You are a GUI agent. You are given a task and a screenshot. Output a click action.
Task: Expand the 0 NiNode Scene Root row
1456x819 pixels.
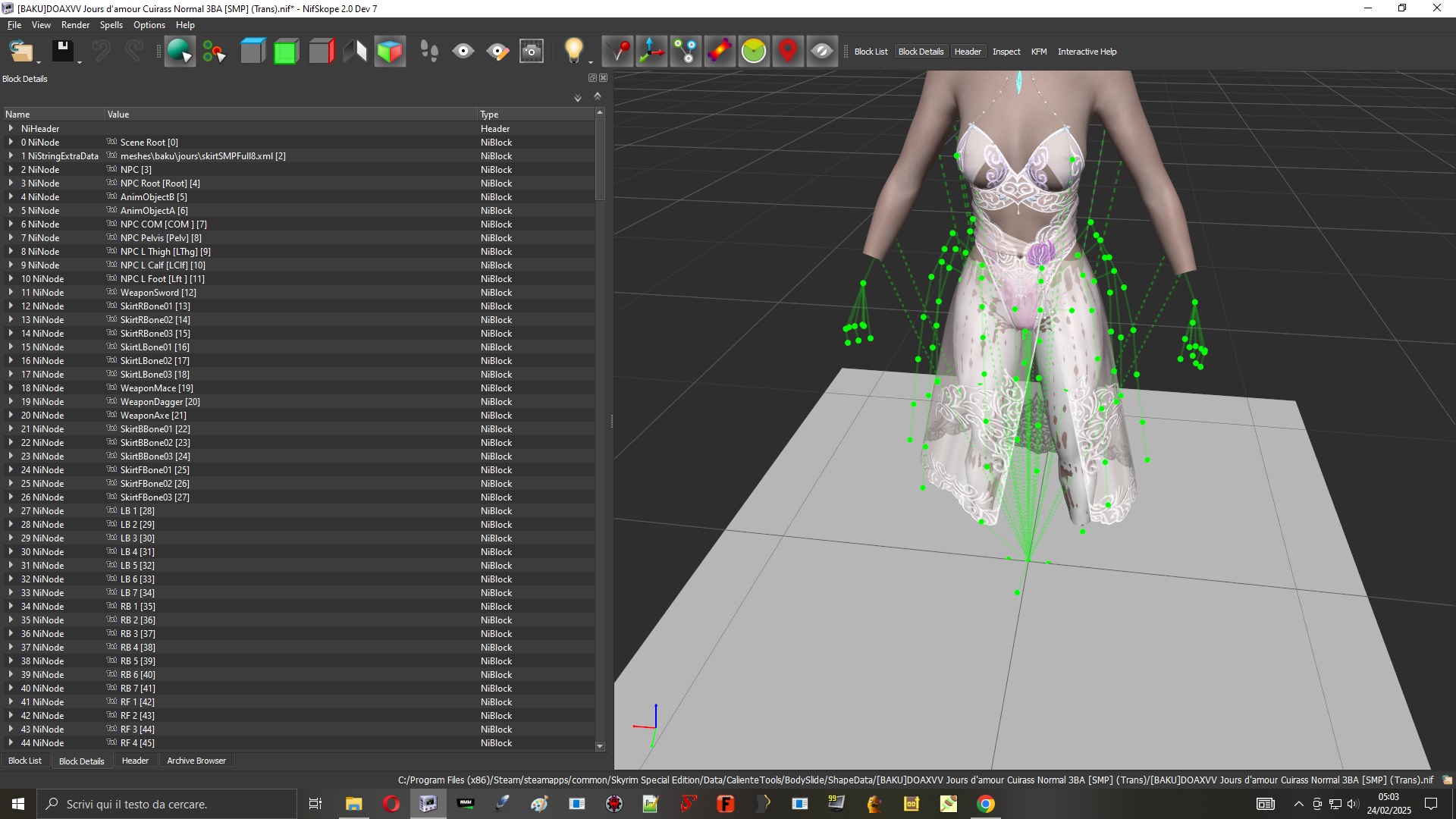point(11,142)
